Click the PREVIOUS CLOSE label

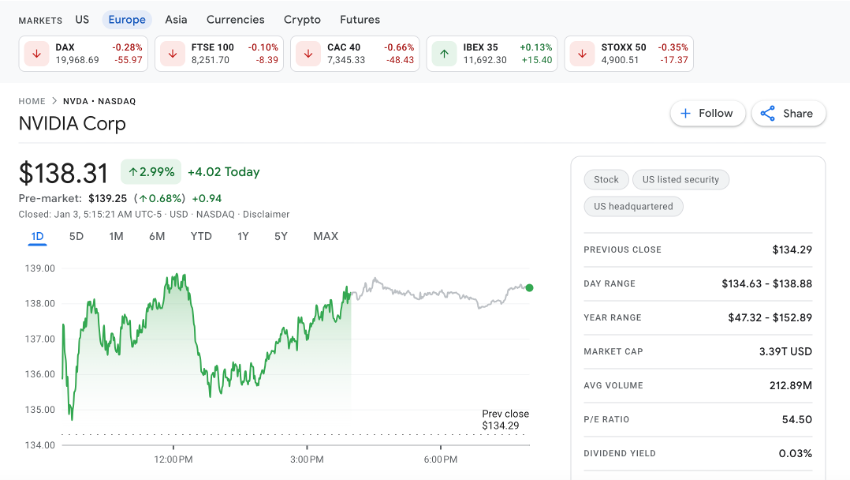(x=622, y=250)
